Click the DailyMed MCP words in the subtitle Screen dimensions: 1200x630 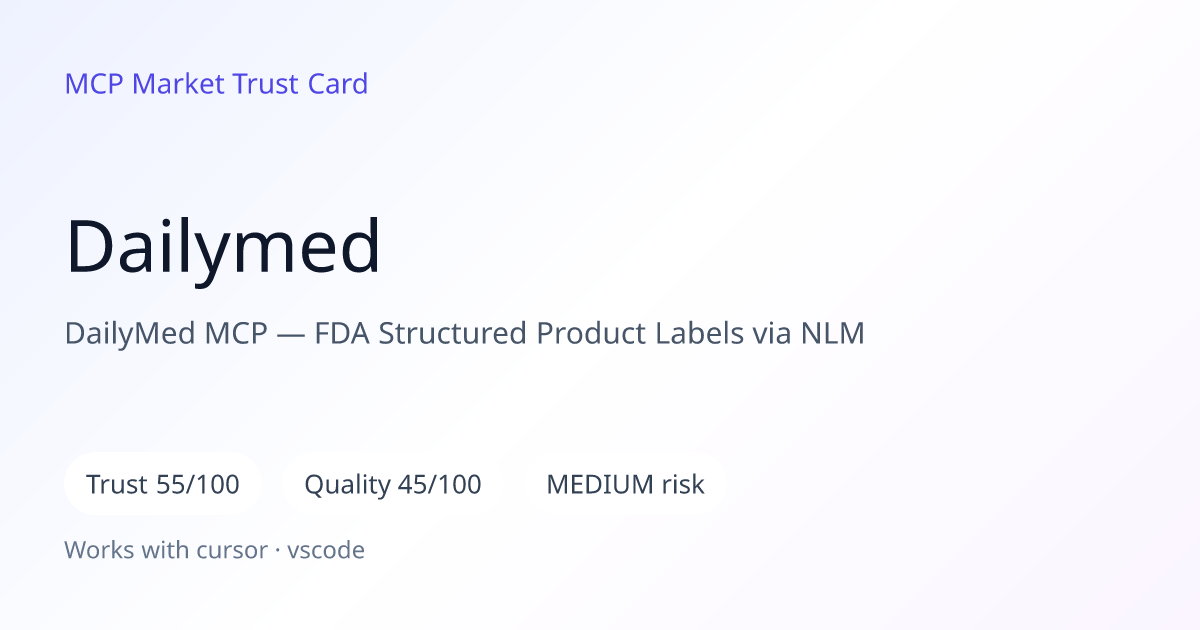167,334
